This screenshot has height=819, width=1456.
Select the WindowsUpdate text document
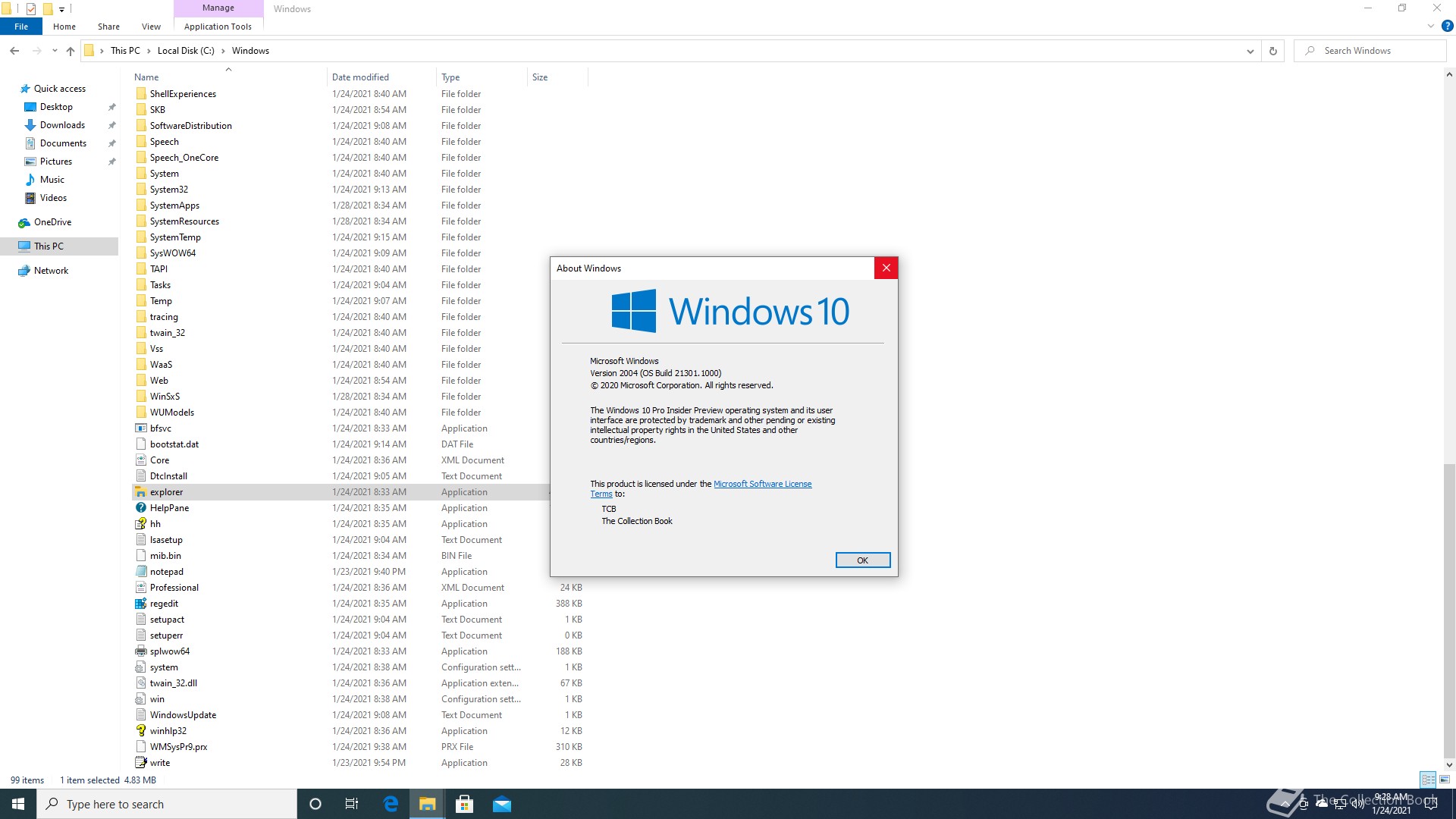(183, 715)
